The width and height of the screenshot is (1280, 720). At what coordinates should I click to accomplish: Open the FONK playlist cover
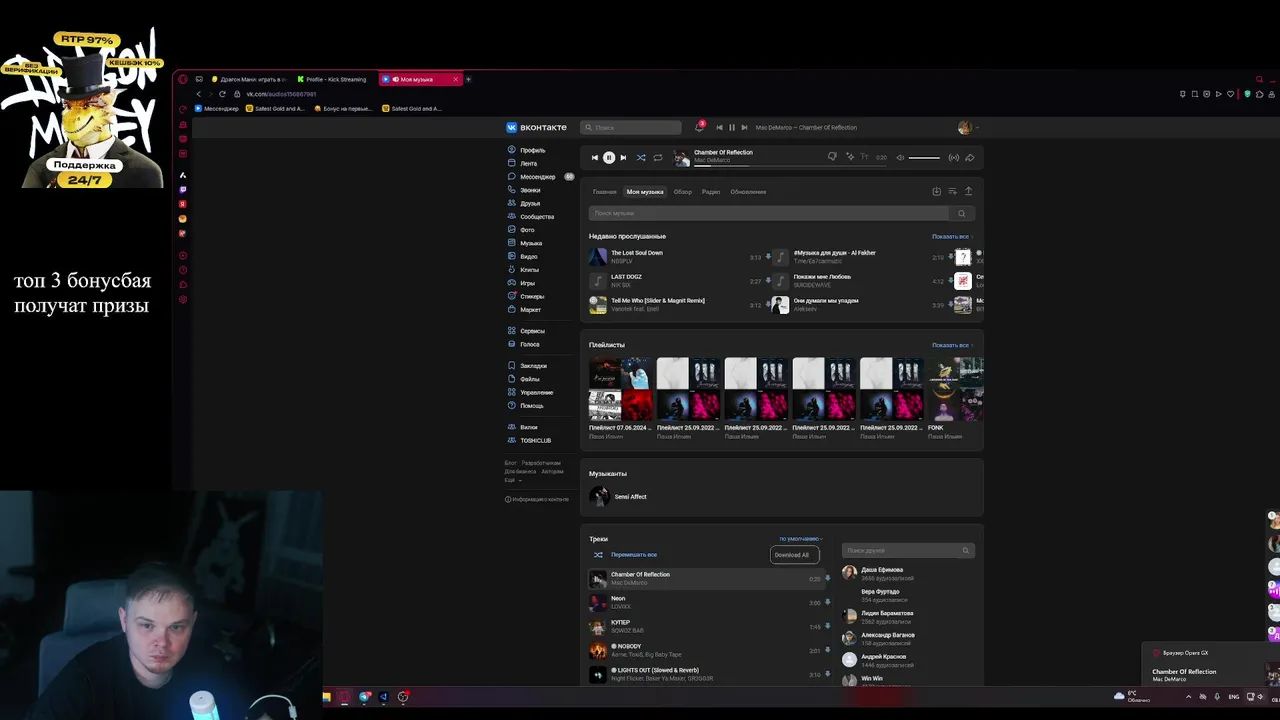click(956, 389)
